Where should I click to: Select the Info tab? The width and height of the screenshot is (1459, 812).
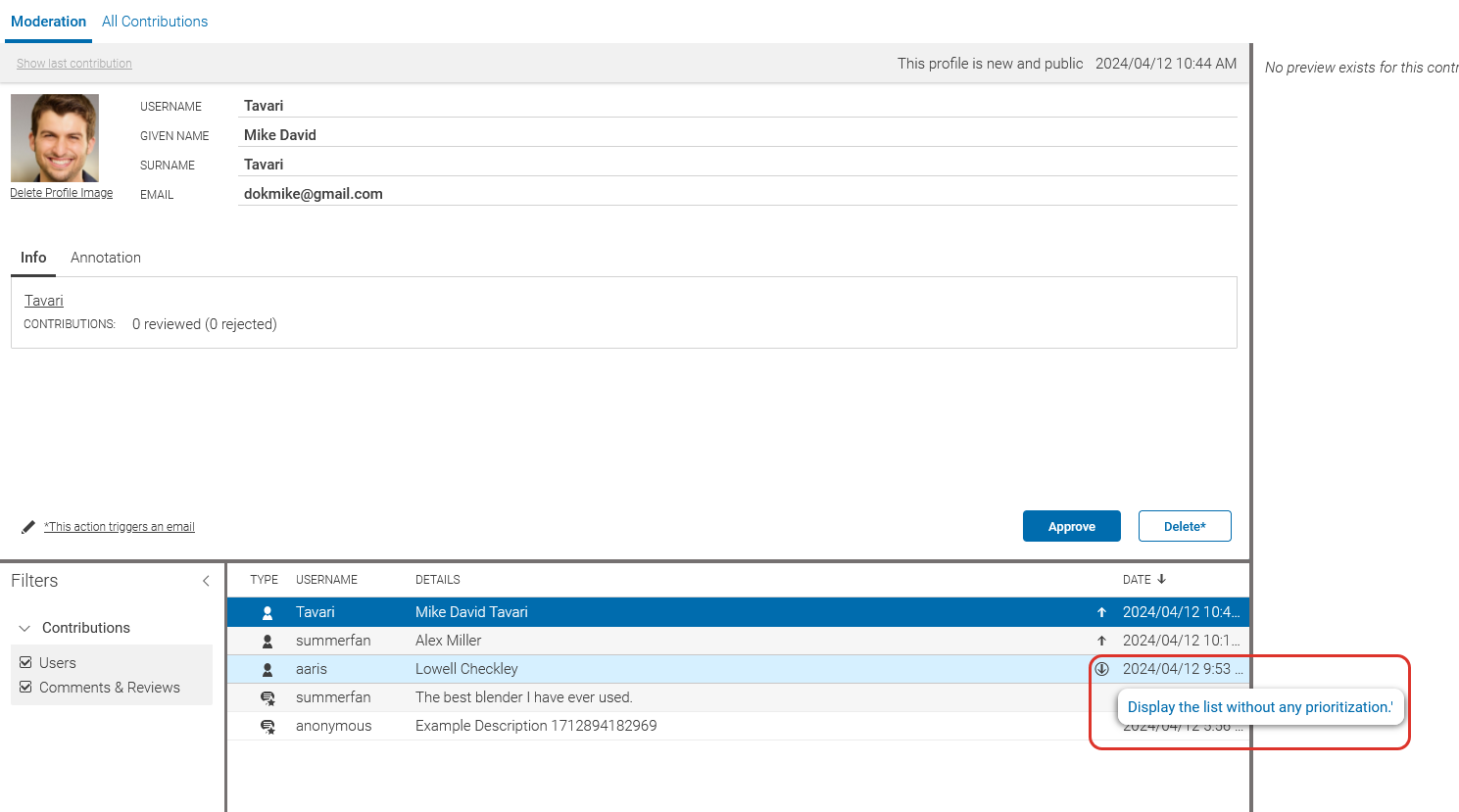33,258
